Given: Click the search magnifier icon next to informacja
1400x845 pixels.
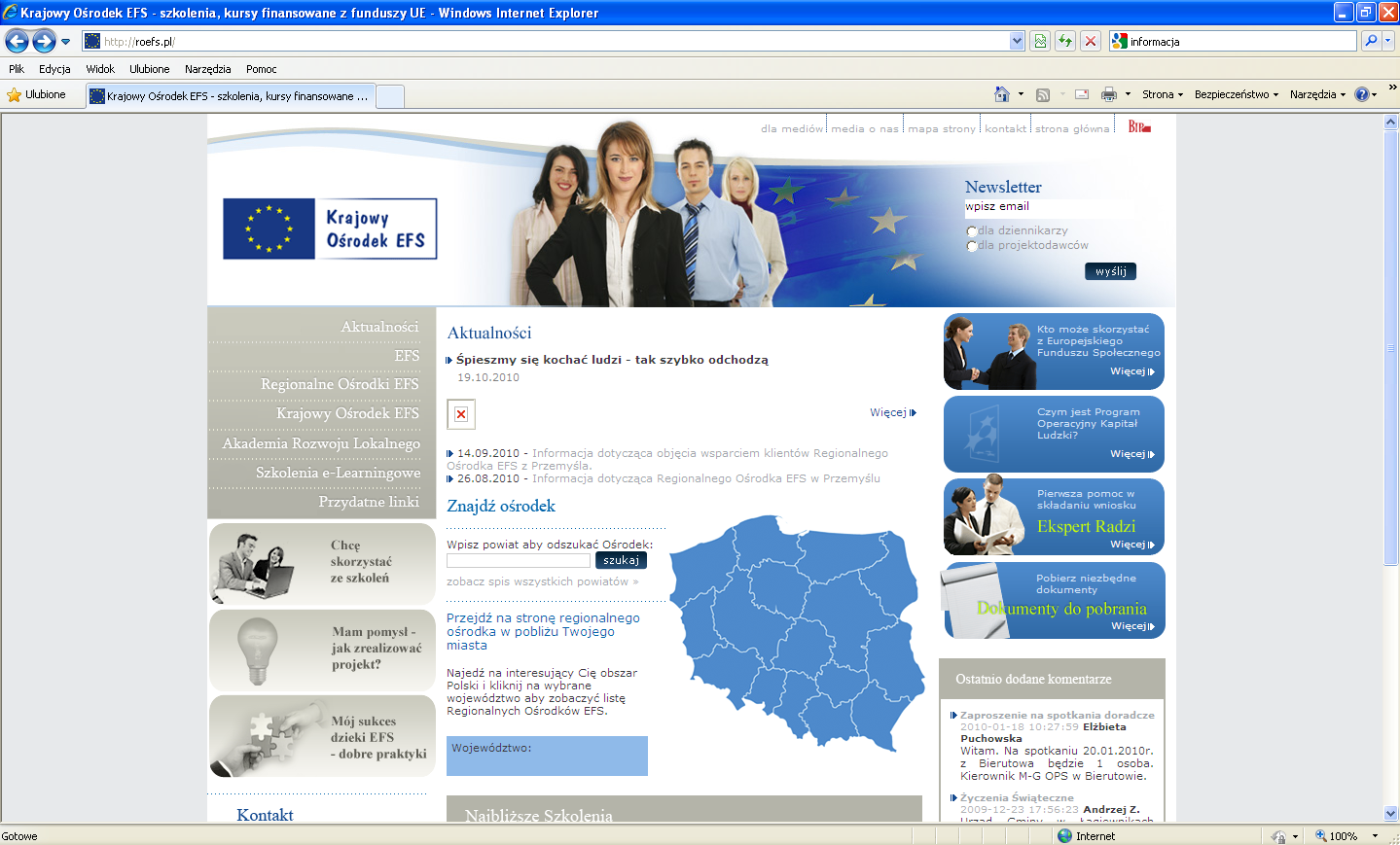Looking at the screenshot, I should (1370, 41).
